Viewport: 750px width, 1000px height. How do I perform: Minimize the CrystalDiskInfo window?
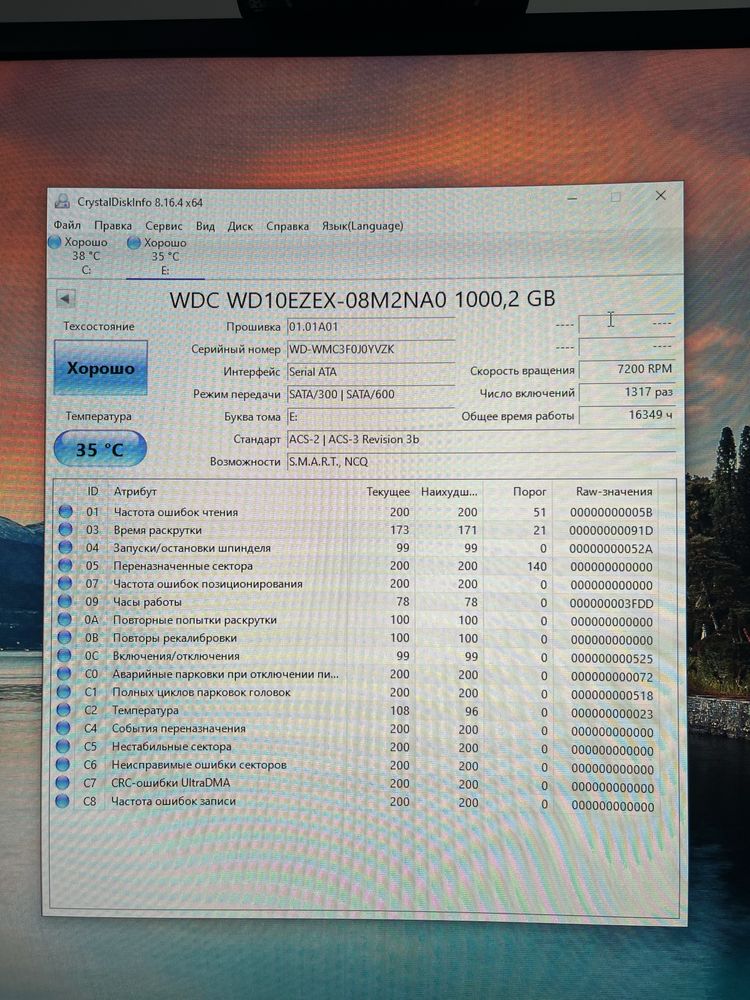coord(572,198)
